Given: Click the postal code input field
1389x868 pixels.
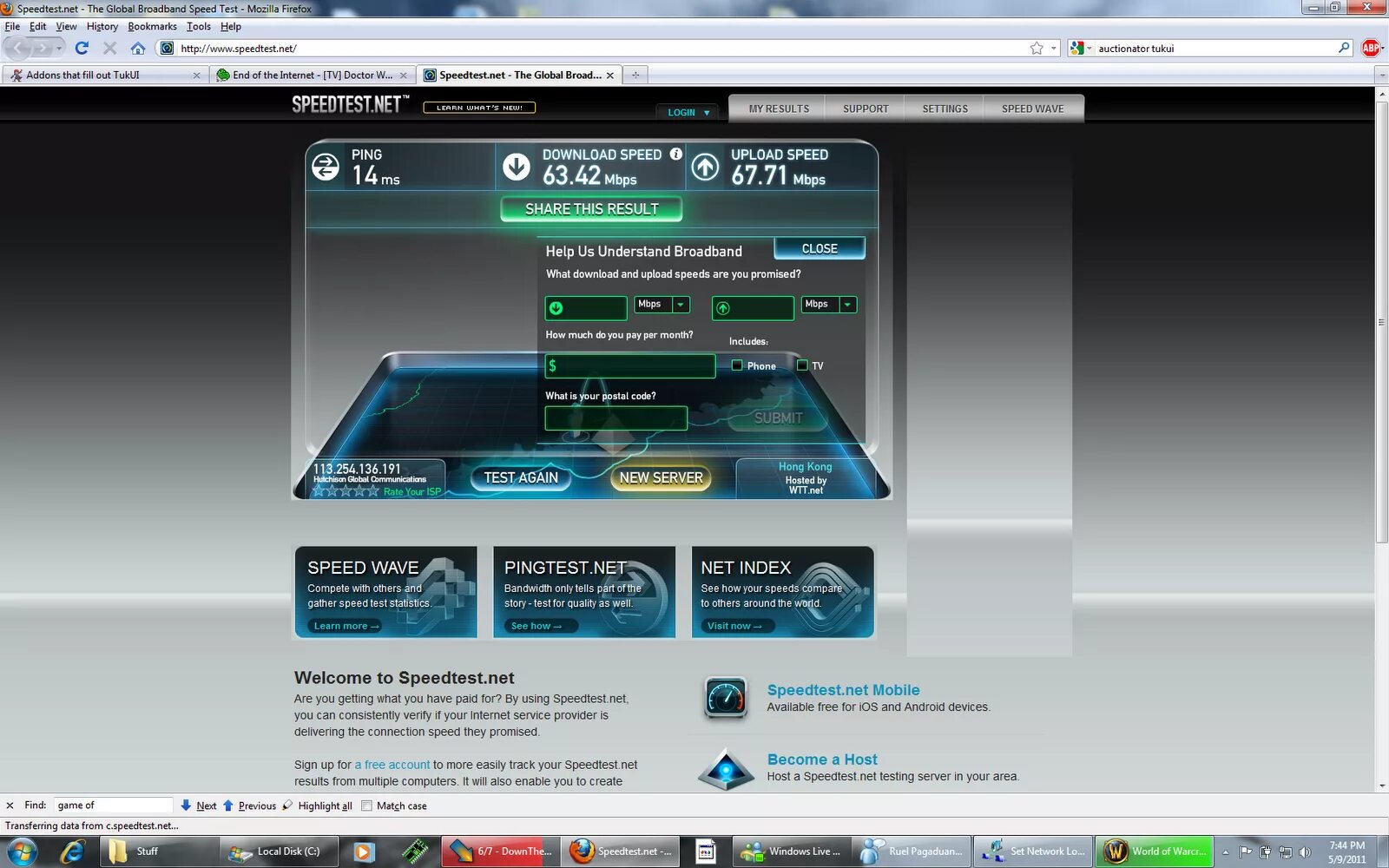Looking at the screenshot, I should (x=616, y=418).
